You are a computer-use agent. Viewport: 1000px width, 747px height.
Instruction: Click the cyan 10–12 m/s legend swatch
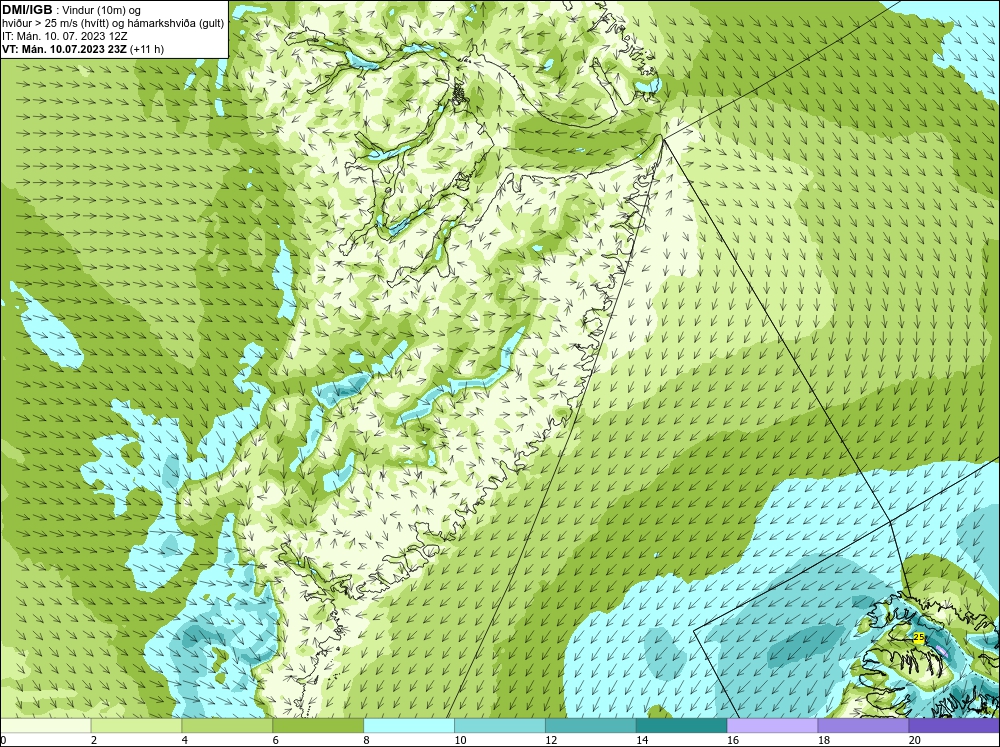[x=499, y=725]
